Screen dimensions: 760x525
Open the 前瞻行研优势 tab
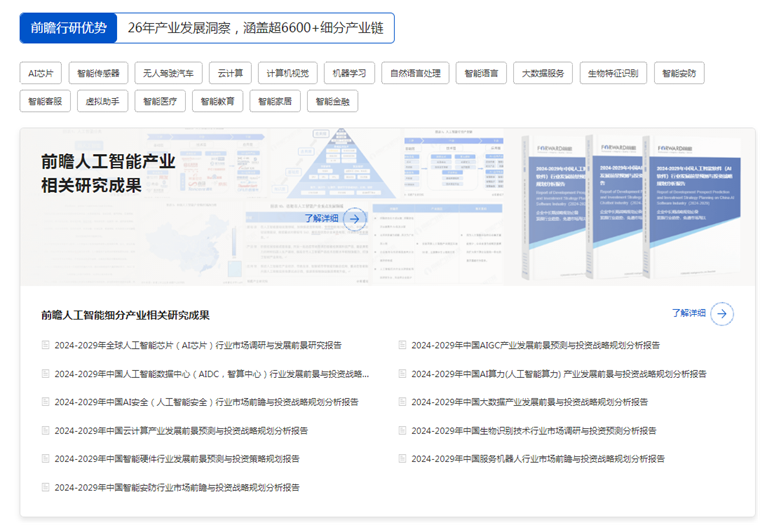click(68, 28)
